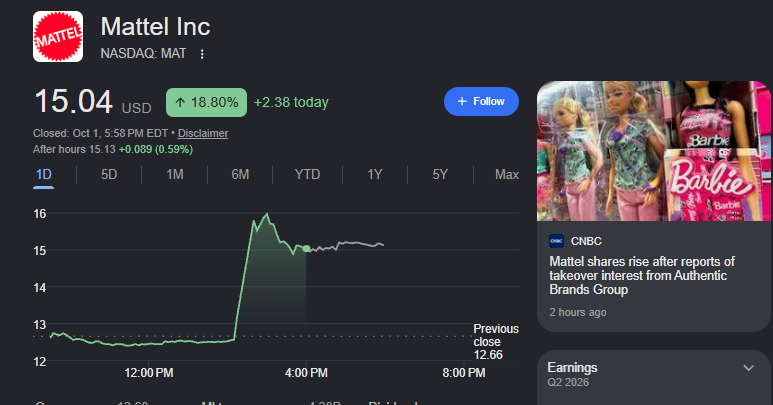Switch chart to 1M range

175,174
